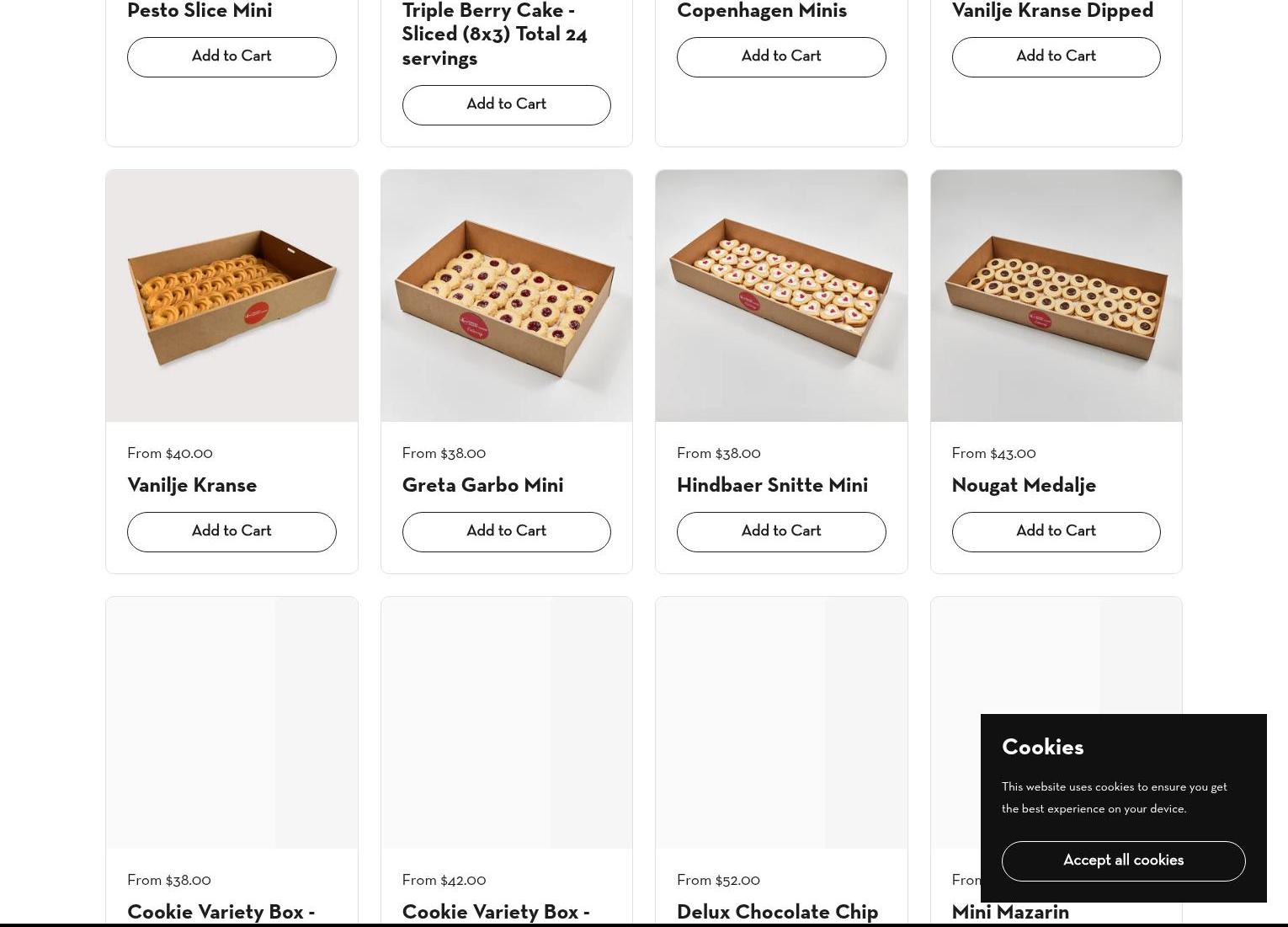Open the Hindbaer Snitte Mini title link
Viewport: 1288px width, 927px height.
[772, 486]
